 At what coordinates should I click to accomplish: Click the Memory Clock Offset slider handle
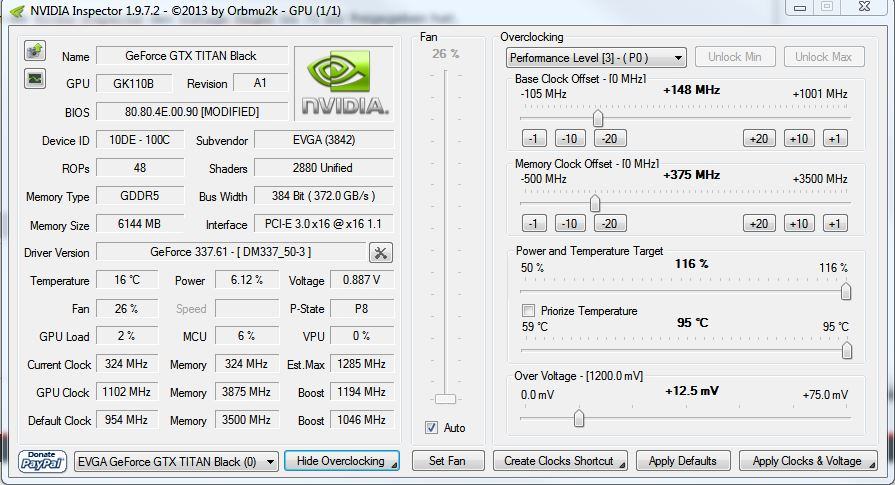(x=595, y=203)
